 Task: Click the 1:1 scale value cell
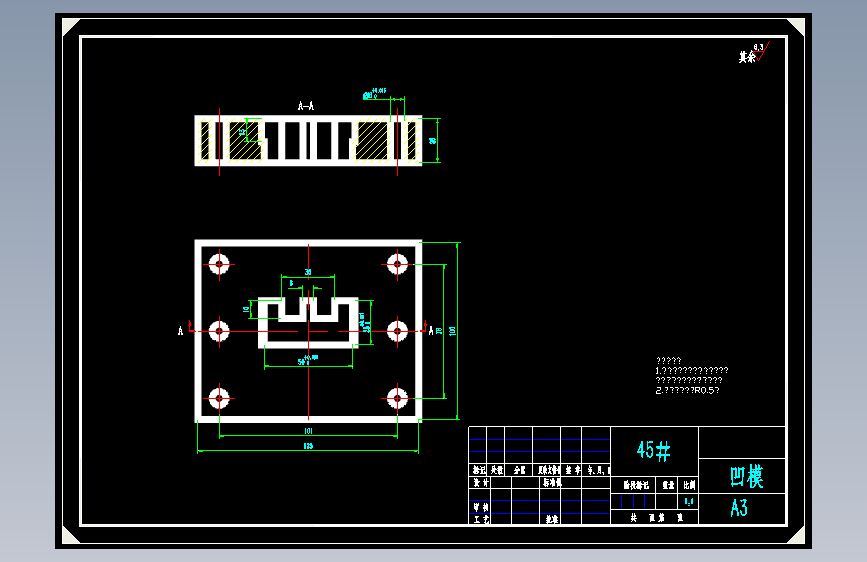coord(689,502)
